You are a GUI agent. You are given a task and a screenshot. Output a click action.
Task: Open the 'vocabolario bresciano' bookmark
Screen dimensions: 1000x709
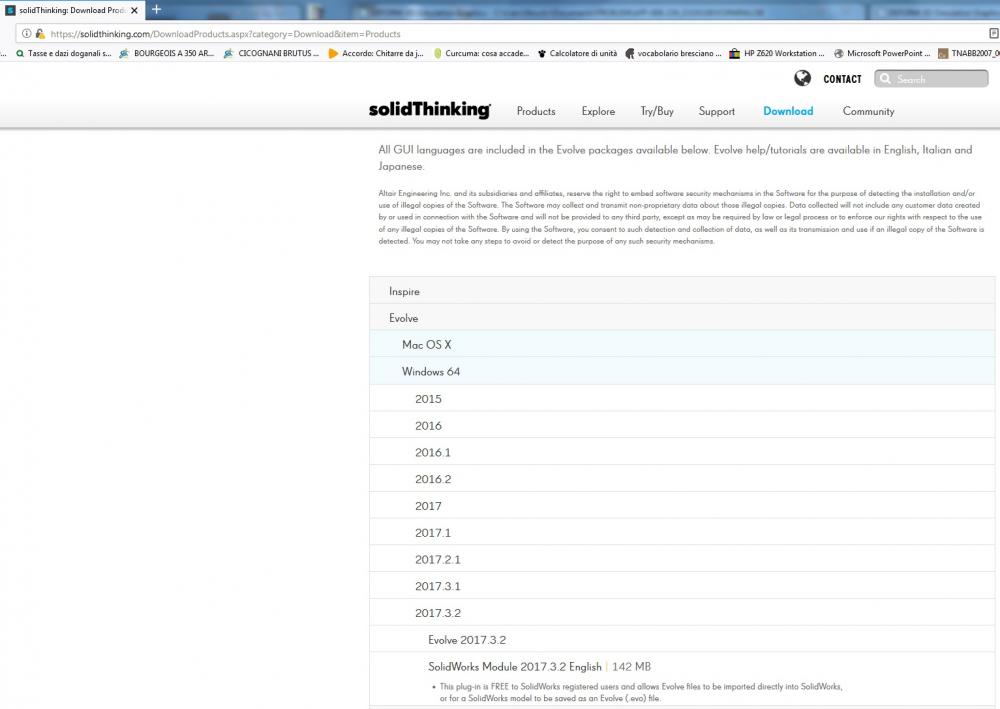673,54
